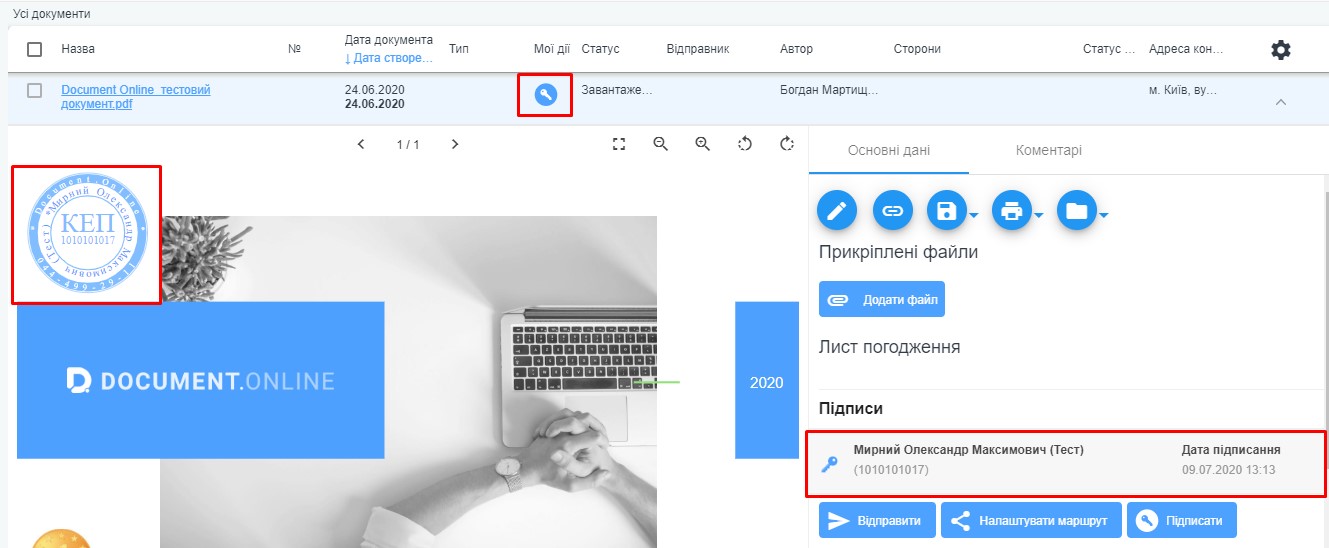
Task: Click the key icon in Мої дії column
Action: 545,95
